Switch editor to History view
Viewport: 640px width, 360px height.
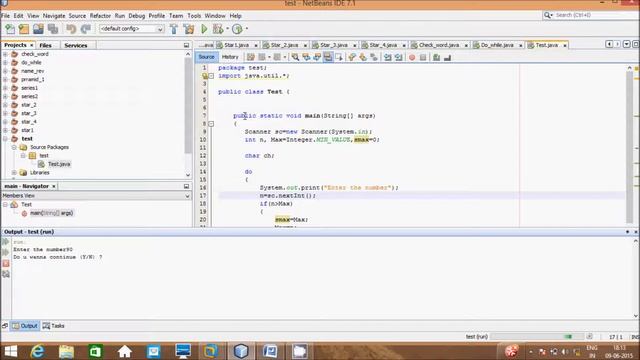coord(230,57)
